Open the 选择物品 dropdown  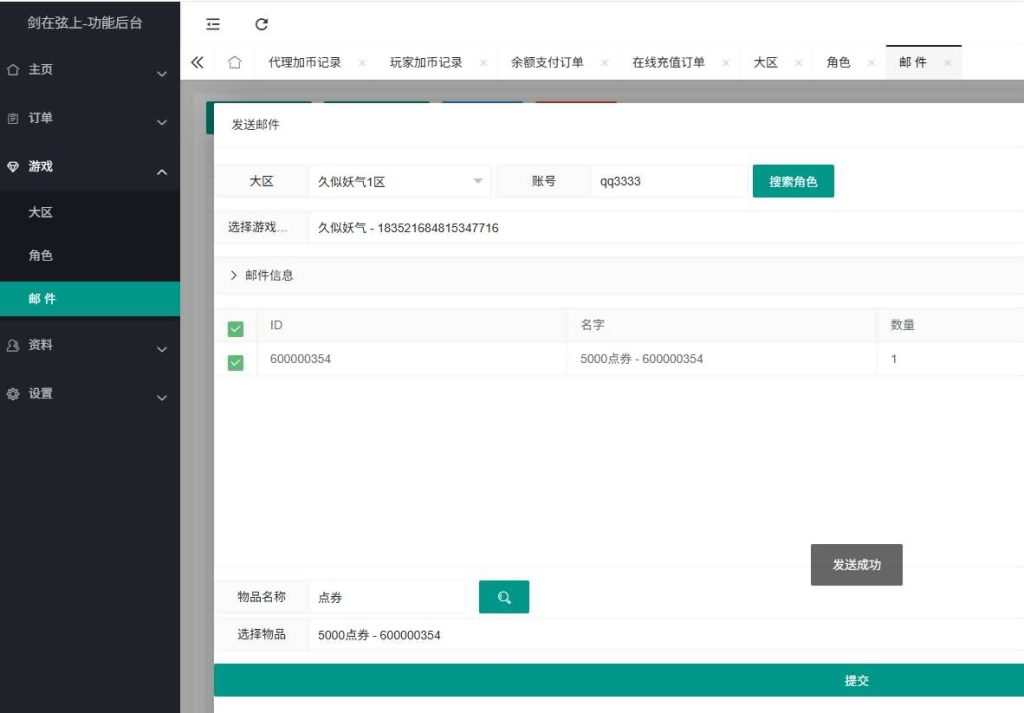pyautogui.click(x=666, y=635)
